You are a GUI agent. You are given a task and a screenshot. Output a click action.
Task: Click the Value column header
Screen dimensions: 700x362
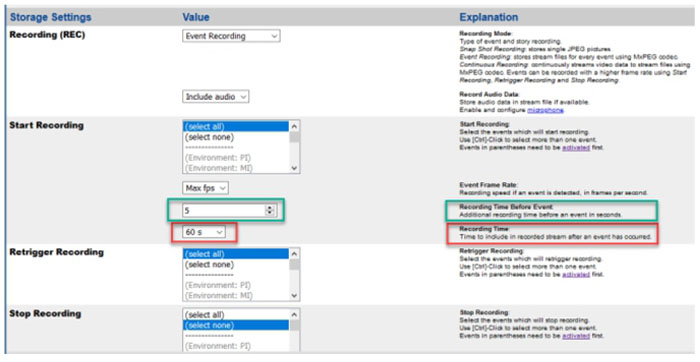[196, 17]
